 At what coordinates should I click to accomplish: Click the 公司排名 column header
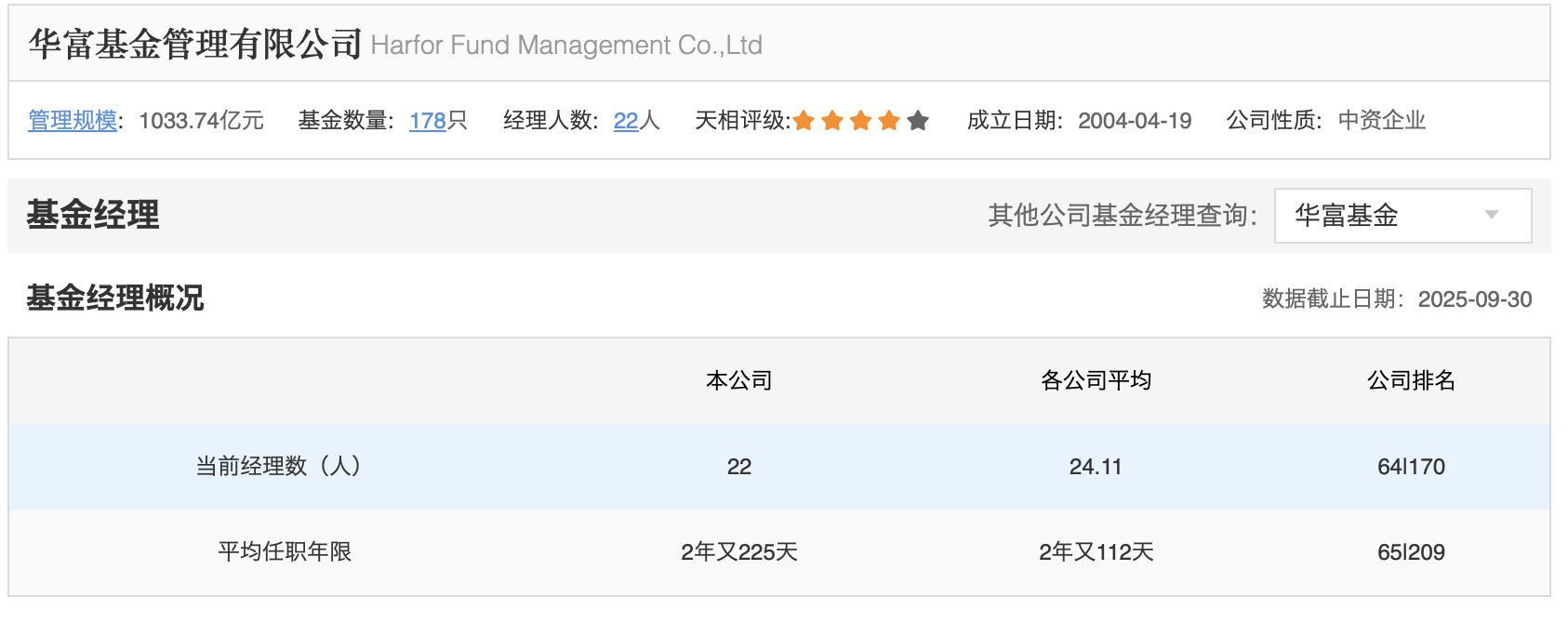tap(1411, 380)
